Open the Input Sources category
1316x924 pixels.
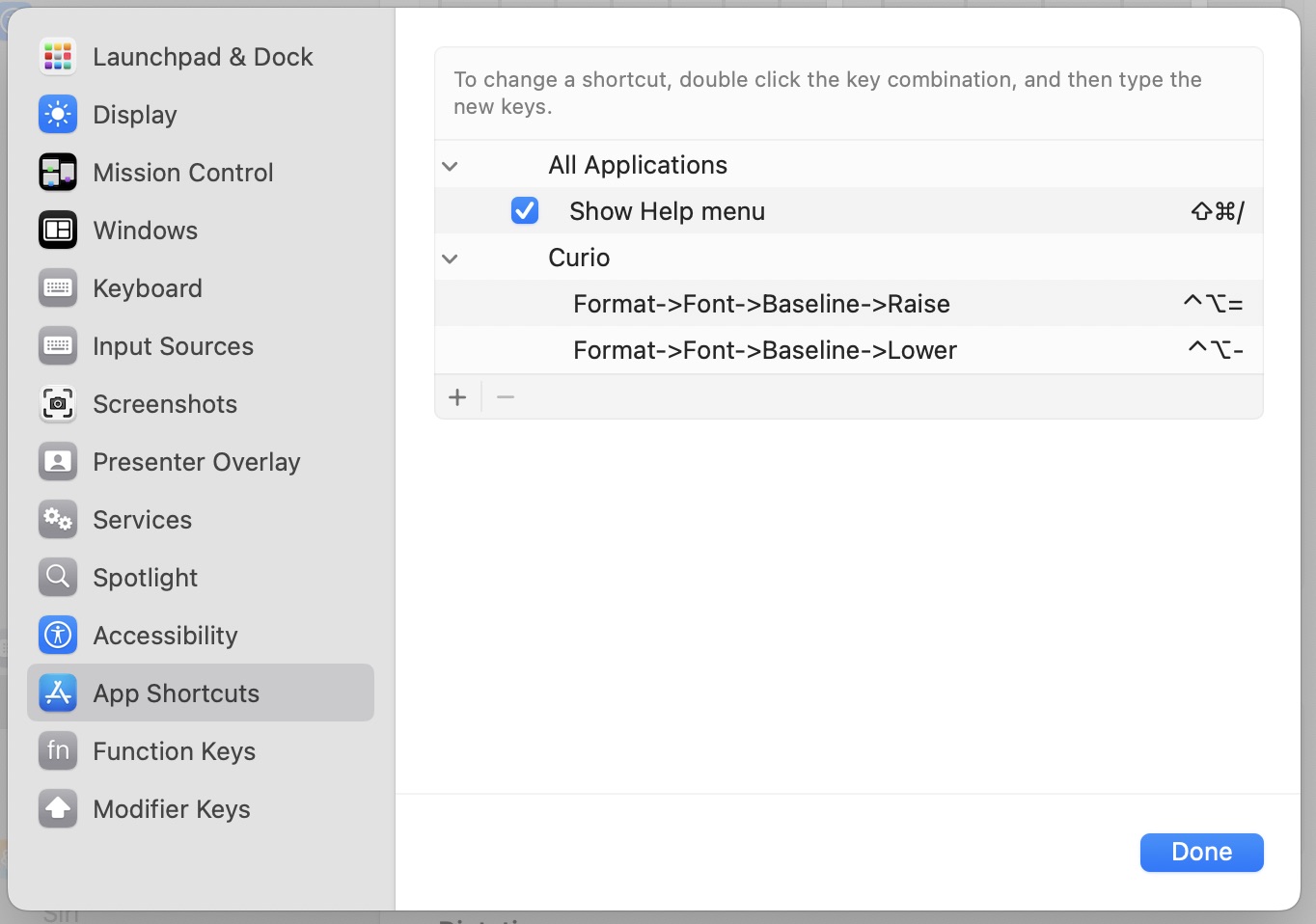tap(173, 346)
